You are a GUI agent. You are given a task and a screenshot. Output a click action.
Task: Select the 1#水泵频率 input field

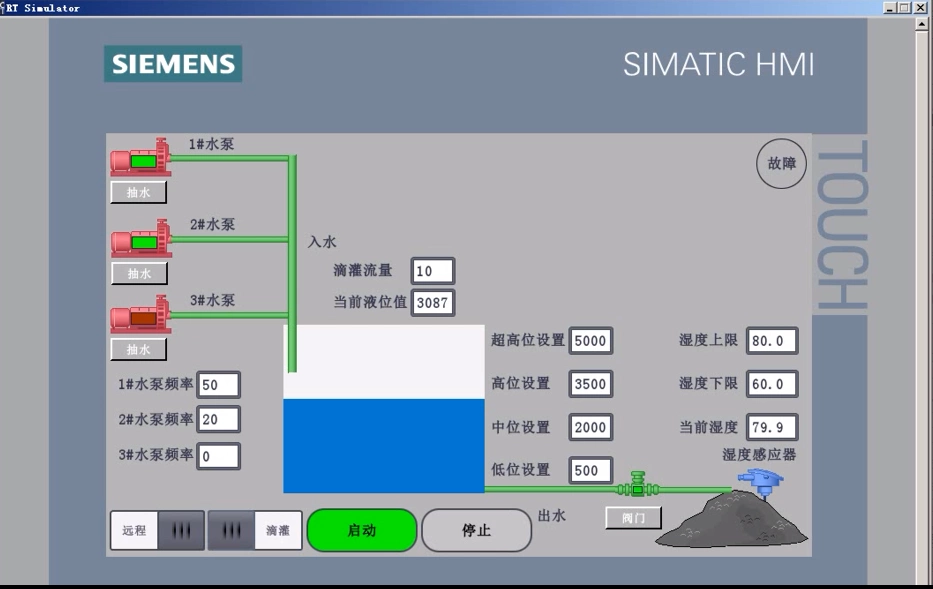pos(218,384)
